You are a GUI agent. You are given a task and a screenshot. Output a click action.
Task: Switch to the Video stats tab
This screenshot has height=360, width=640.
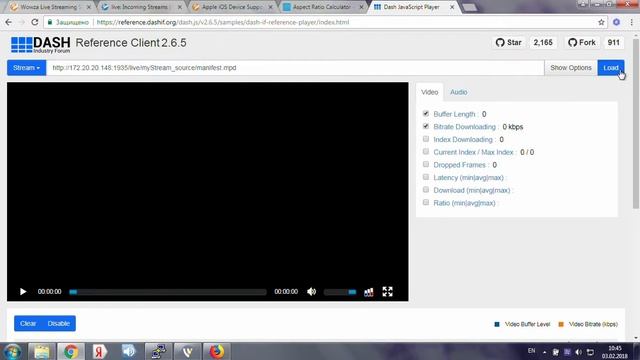pos(429,92)
